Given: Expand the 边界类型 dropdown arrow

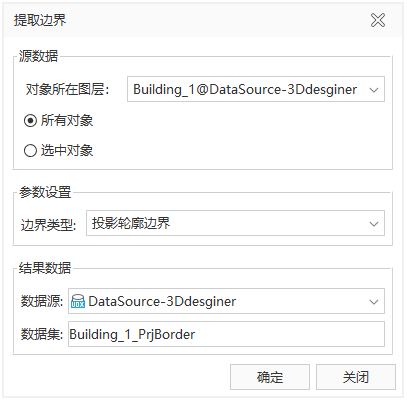Looking at the screenshot, I should coord(374,224).
